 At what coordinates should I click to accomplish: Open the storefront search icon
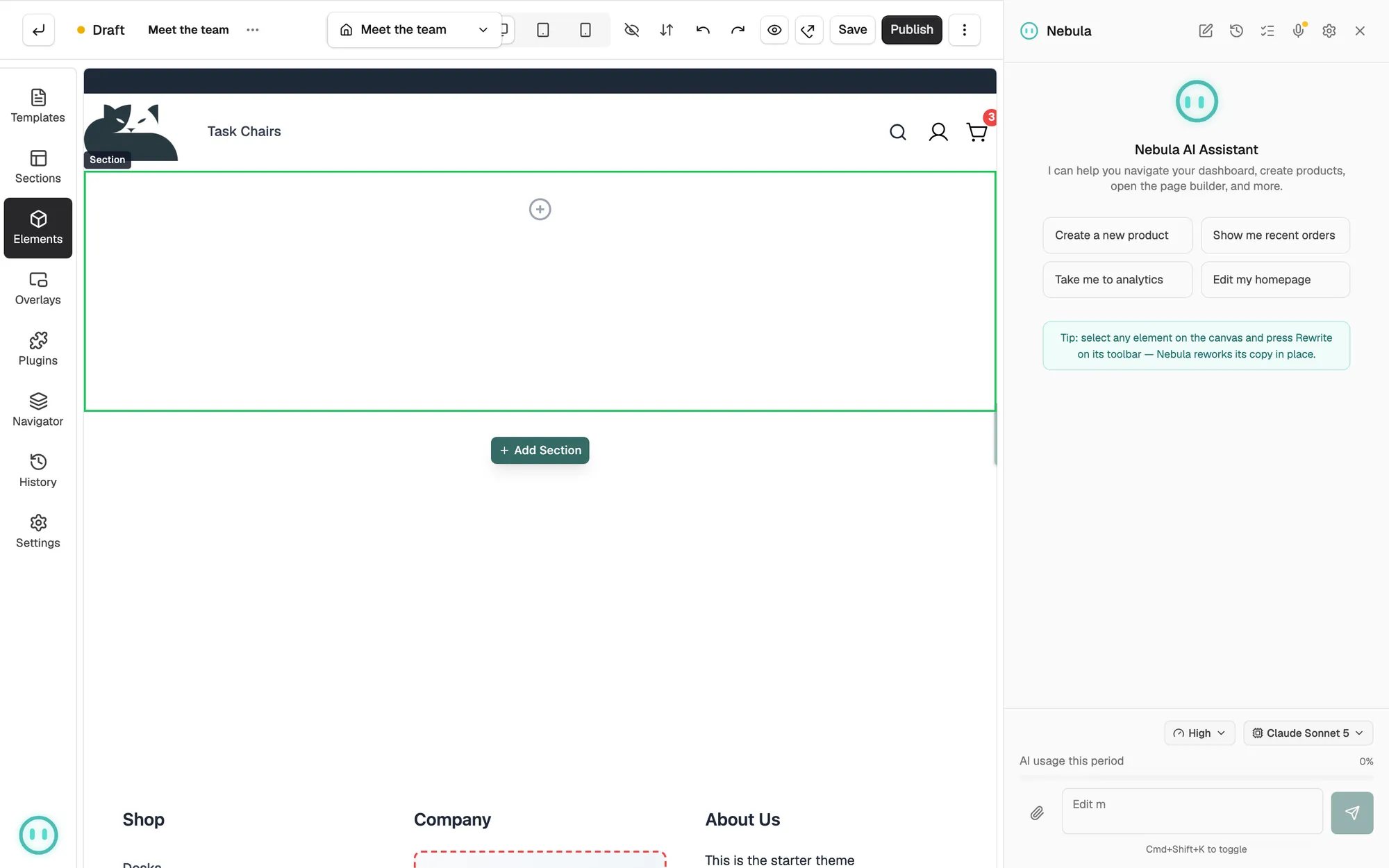tap(897, 132)
